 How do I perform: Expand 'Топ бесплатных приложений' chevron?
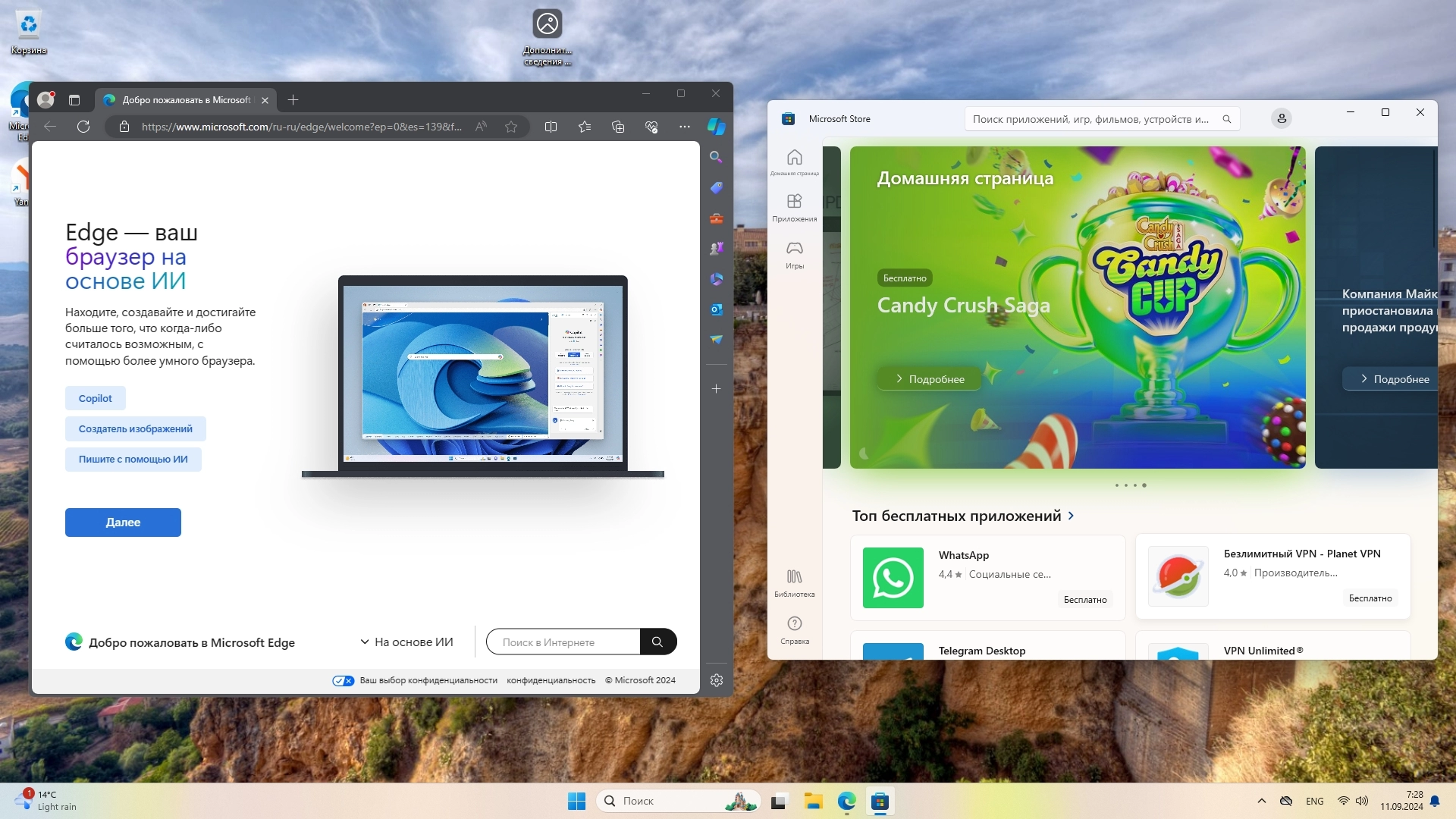pos(1071,516)
